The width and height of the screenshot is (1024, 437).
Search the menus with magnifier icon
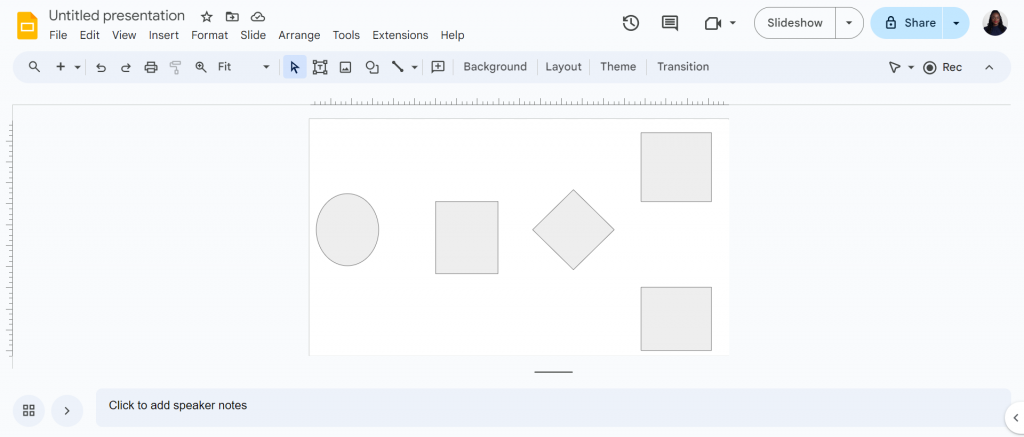point(34,67)
